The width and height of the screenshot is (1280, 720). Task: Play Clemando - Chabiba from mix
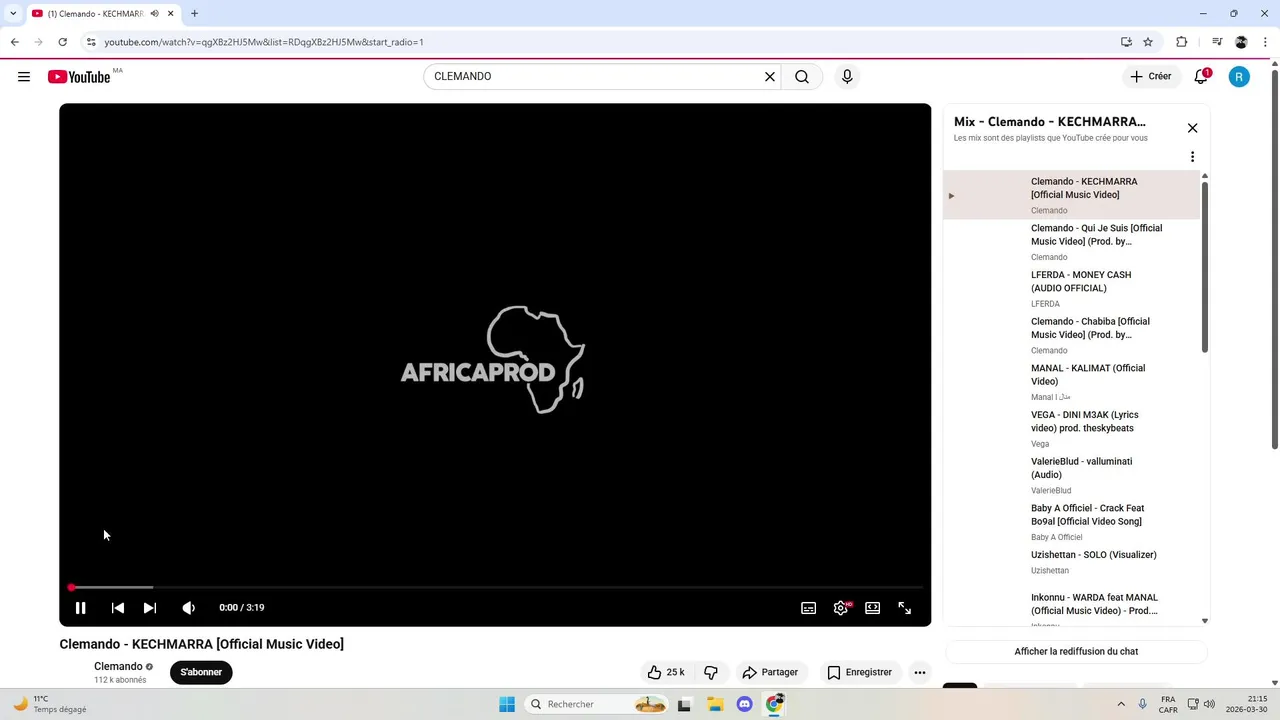(x=1071, y=335)
